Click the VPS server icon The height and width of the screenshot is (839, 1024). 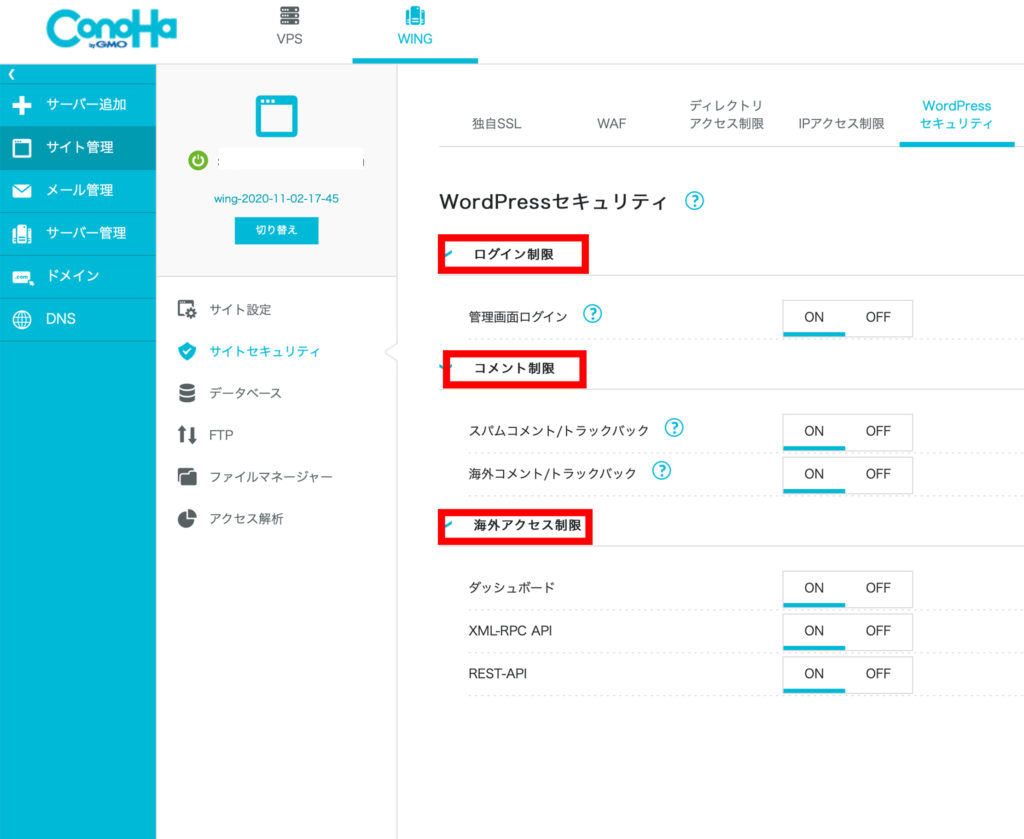coord(289,15)
